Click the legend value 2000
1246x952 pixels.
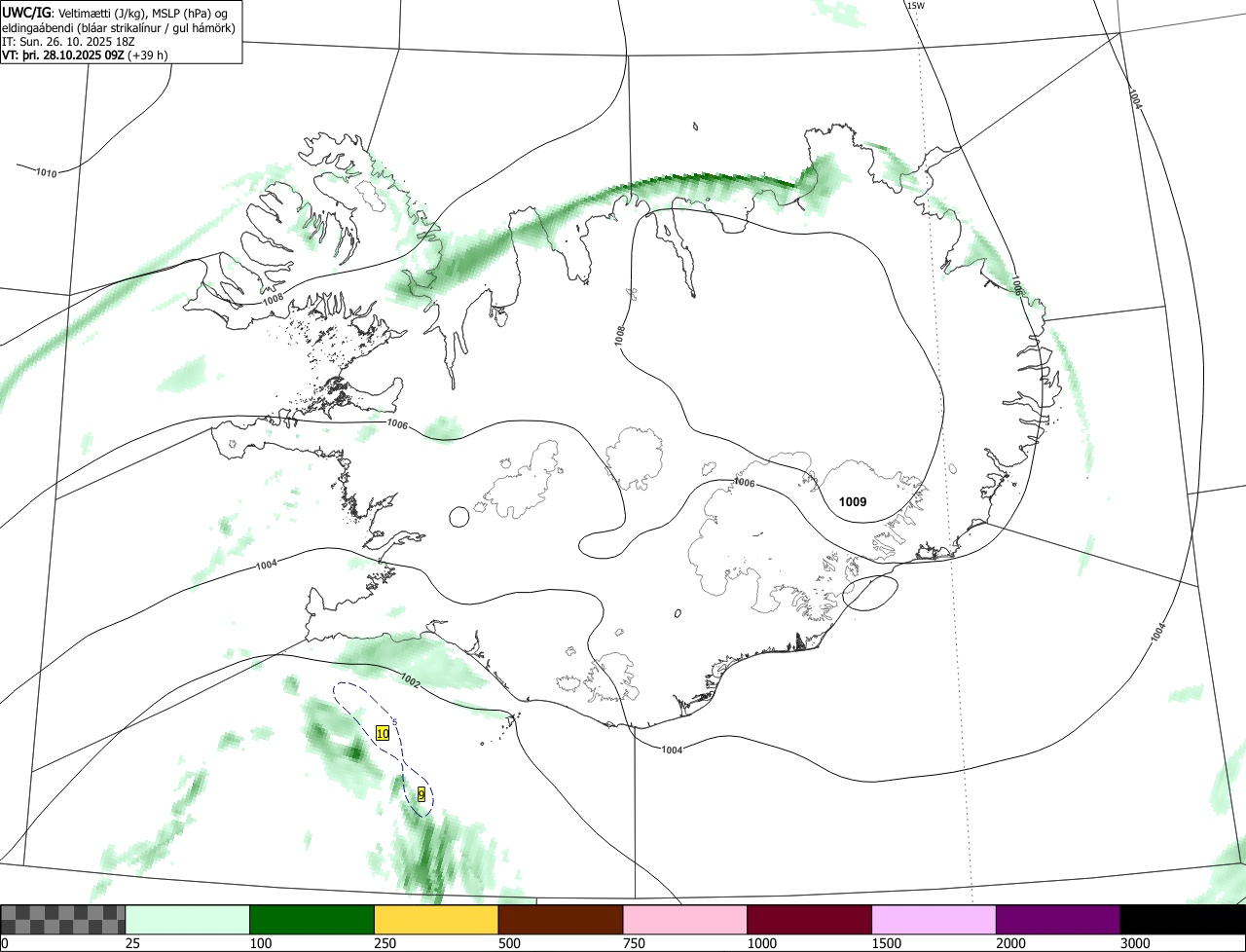[1010, 943]
